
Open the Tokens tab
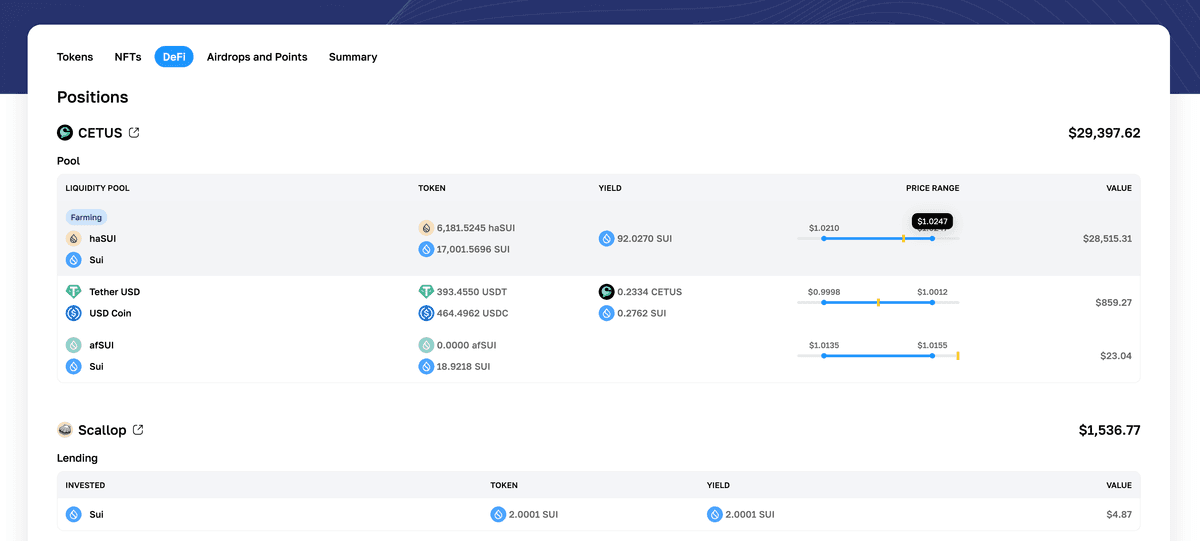(x=75, y=57)
